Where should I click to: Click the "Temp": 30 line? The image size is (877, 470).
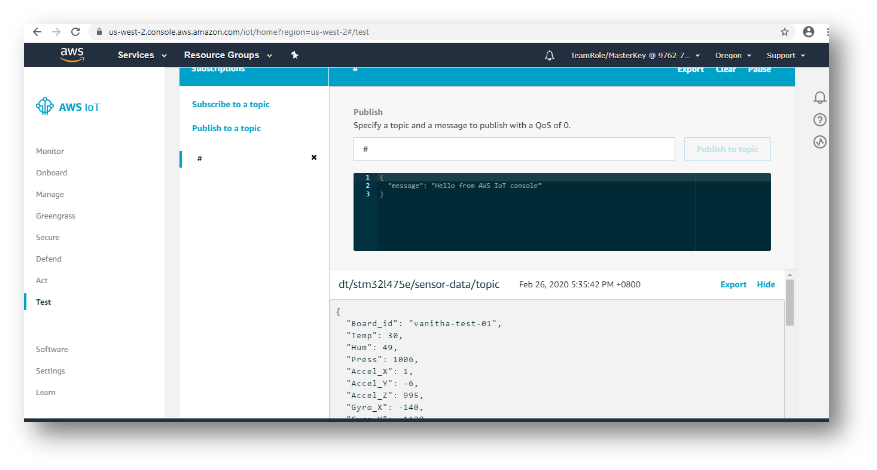[x=374, y=335]
